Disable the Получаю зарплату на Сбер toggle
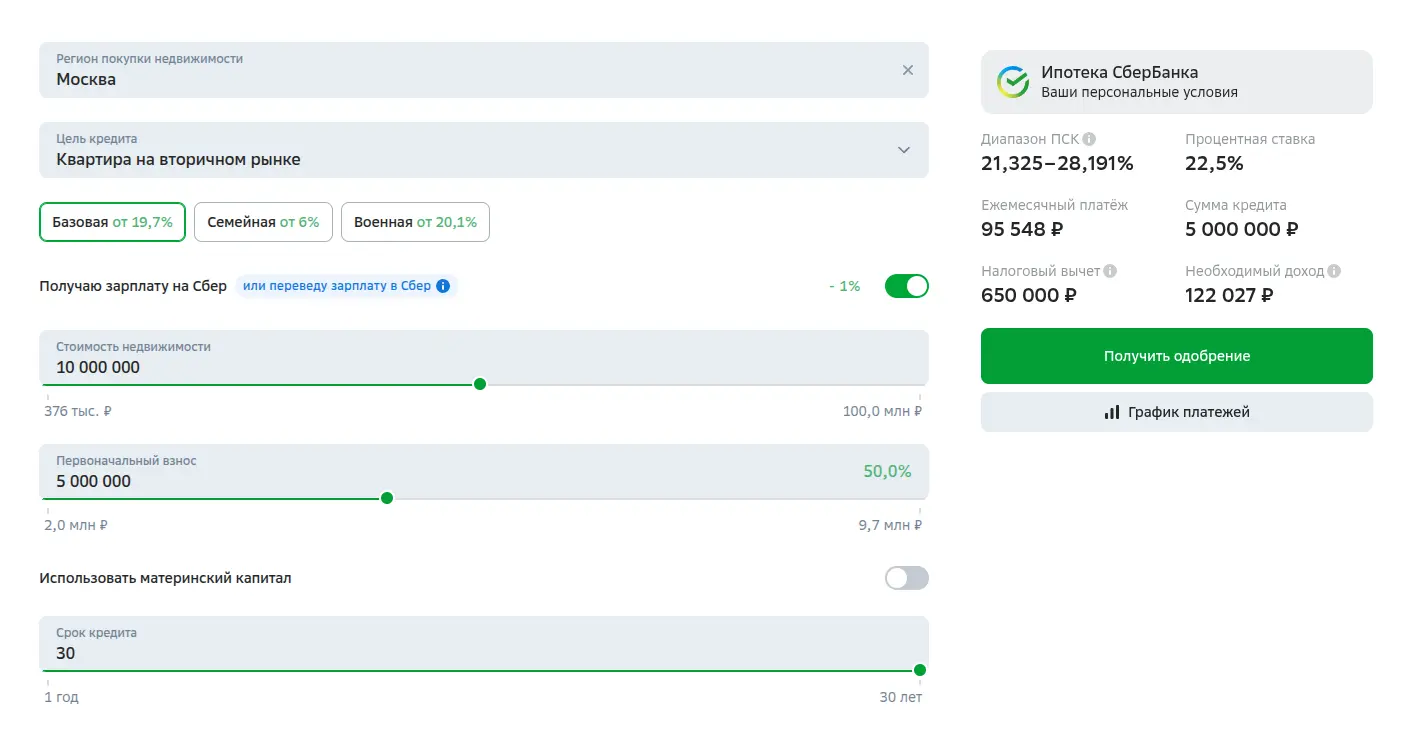The height and width of the screenshot is (730, 1412). (x=906, y=286)
